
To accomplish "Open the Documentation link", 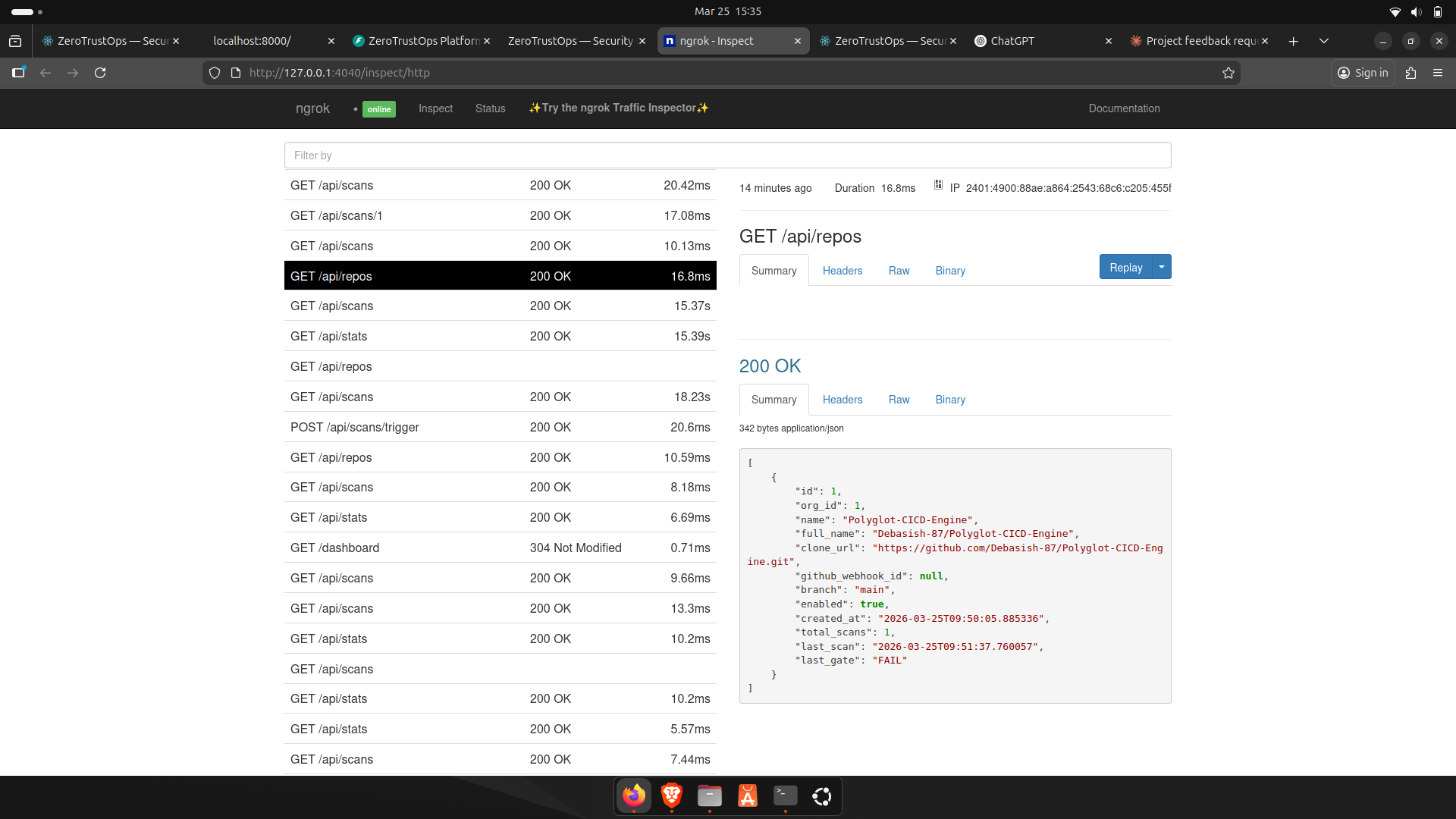I will pos(1124,108).
